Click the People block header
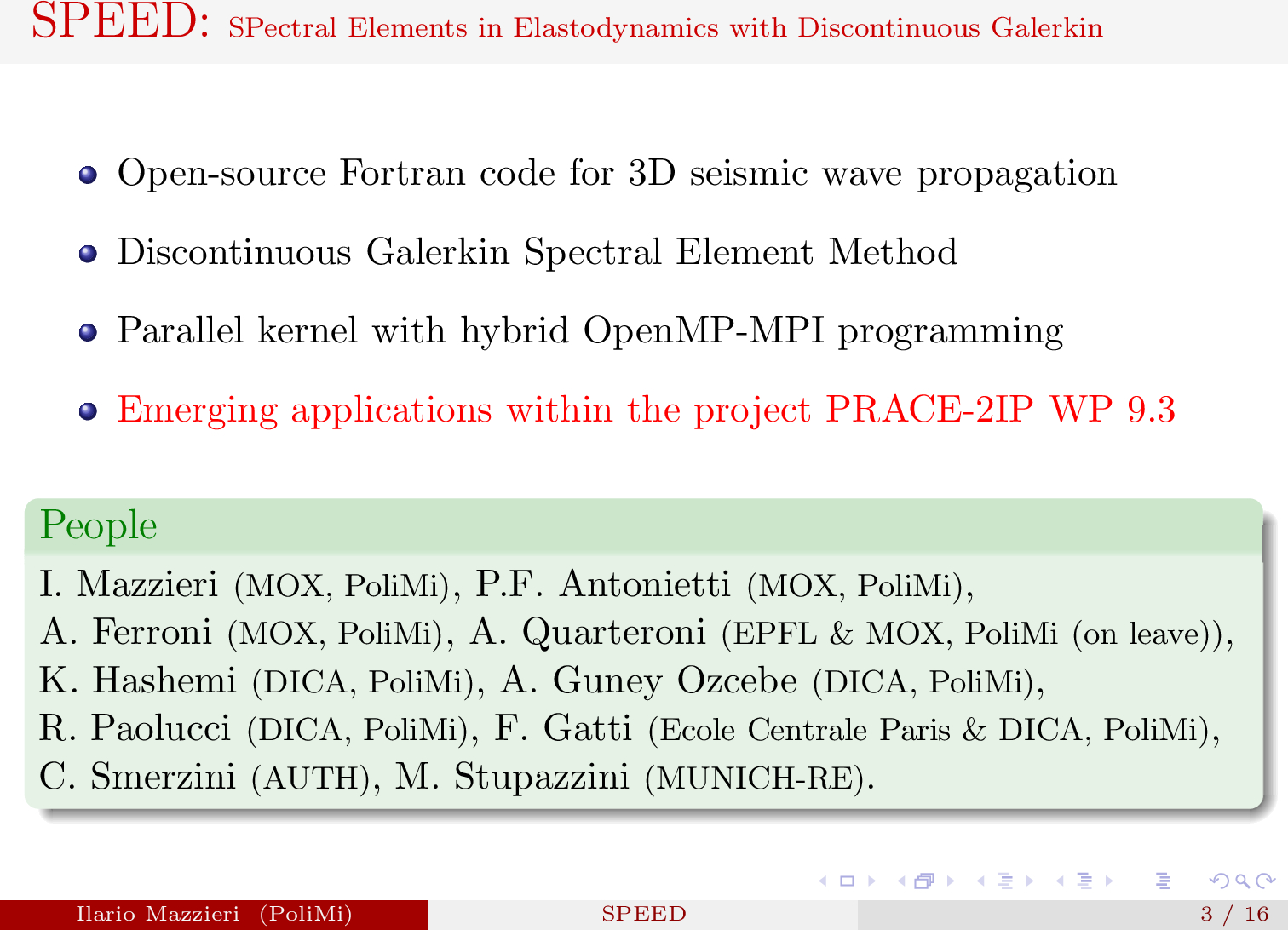Viewport: 1288px width, 930px height. (x=97, y=525)
